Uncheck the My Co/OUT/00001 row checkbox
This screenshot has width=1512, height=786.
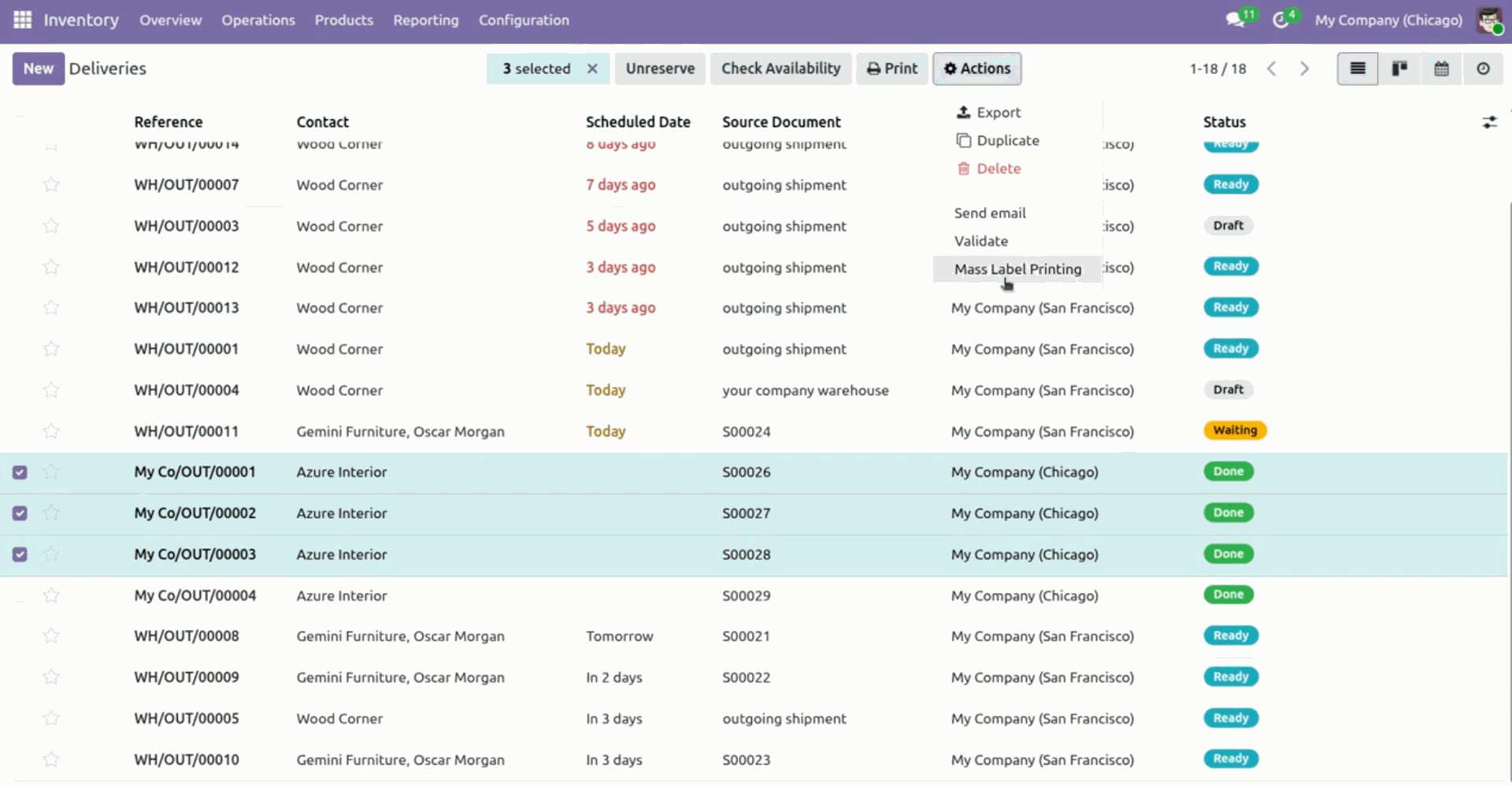20,473
